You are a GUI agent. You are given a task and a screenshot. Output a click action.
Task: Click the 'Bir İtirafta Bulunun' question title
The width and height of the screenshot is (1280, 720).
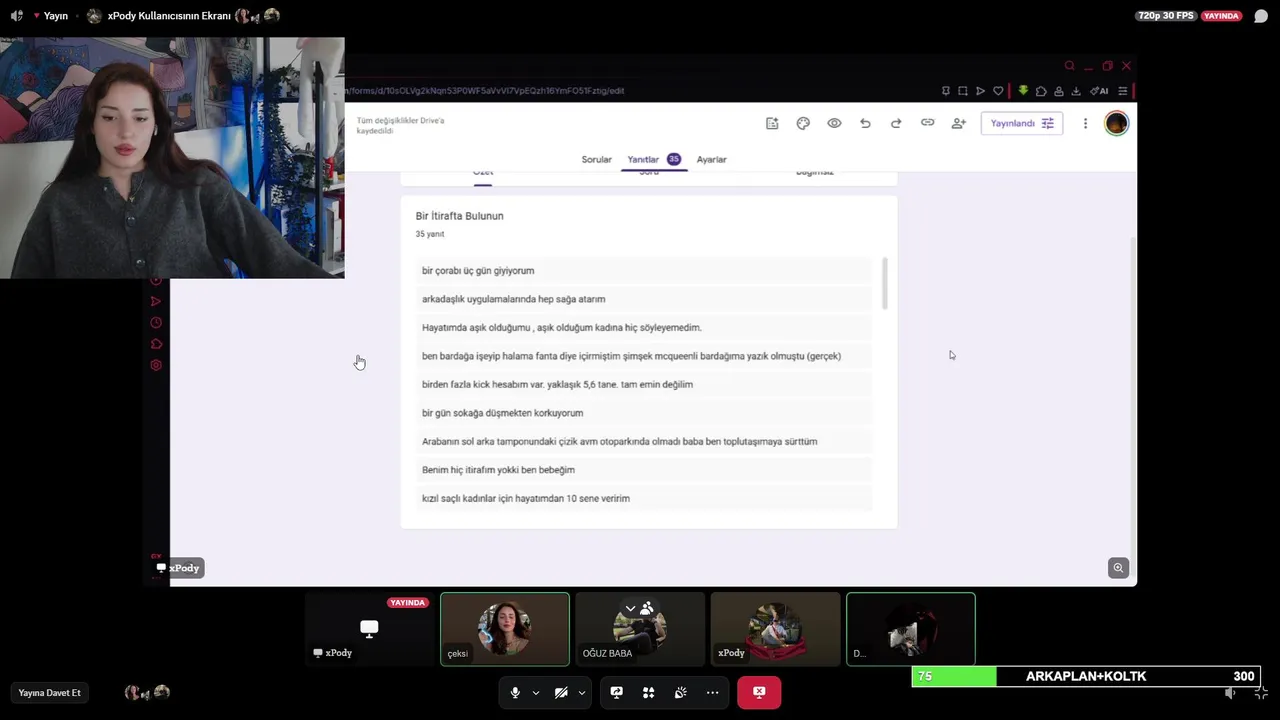pos(459,216)
